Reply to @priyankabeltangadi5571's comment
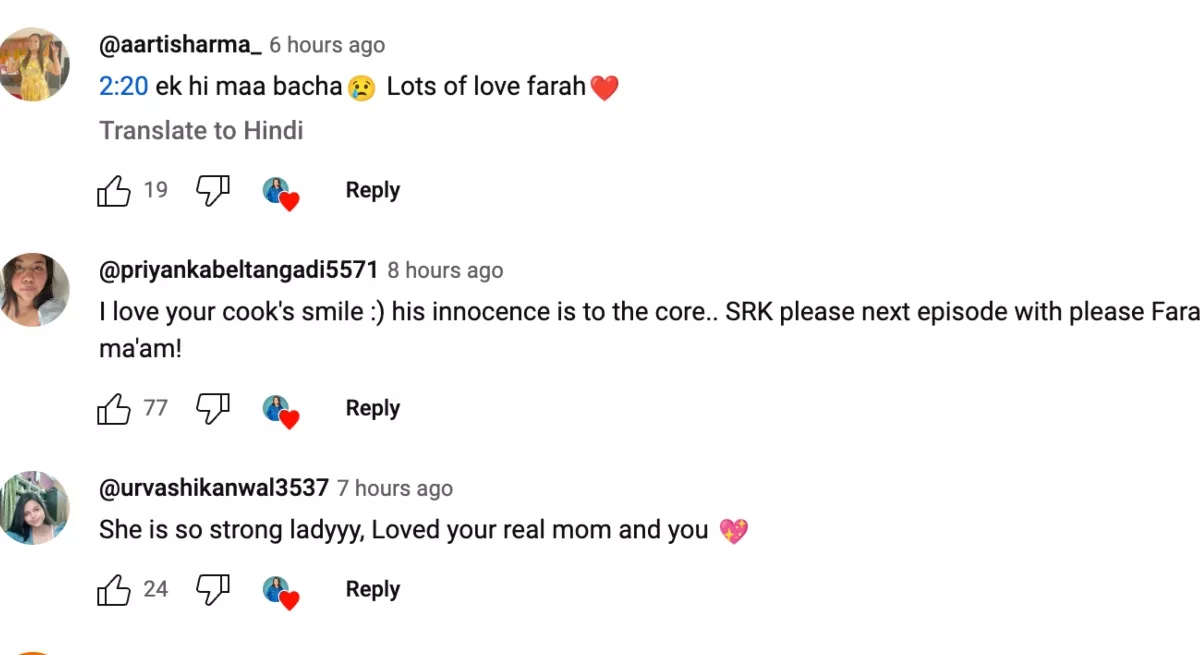The image size is (1200, 655). pos(372,408)
